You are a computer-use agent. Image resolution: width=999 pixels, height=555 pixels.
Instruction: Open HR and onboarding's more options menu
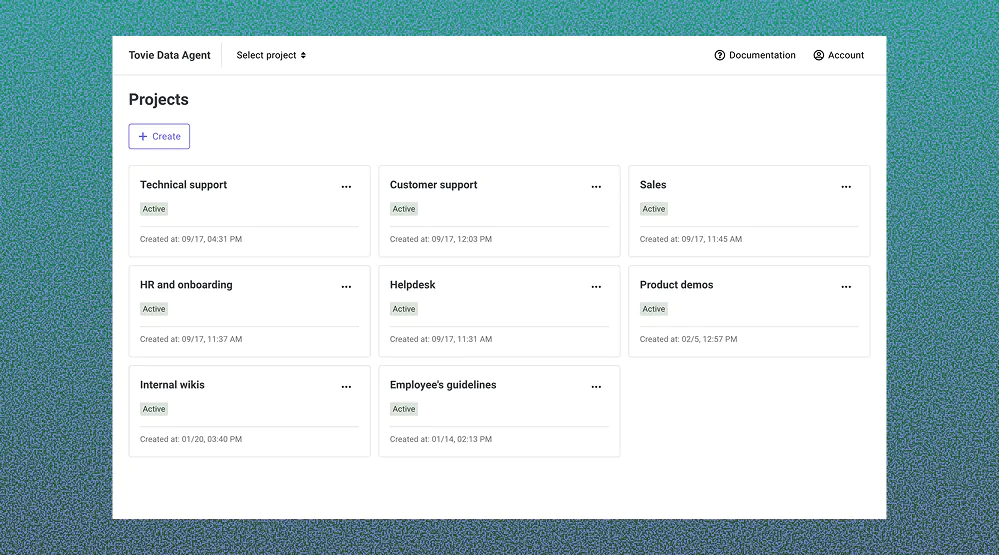pos(346,287)
